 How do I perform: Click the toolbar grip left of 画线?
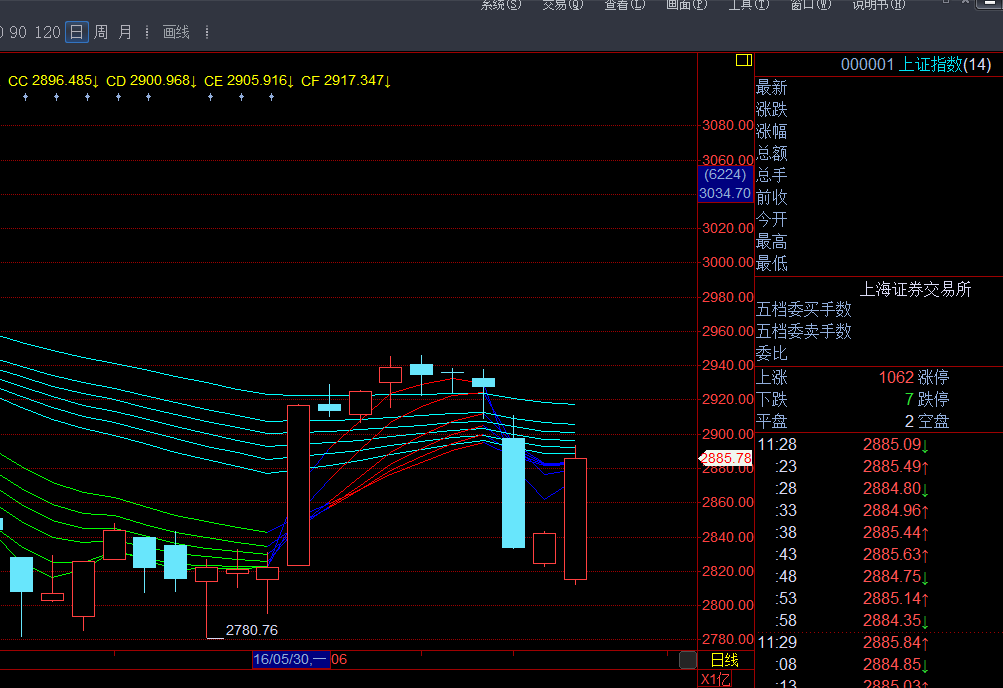click(148, 32)
